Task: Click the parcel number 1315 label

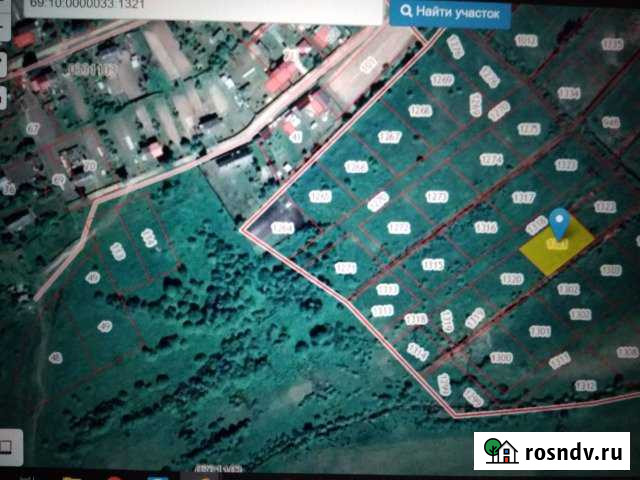Action: click(433, 264)
